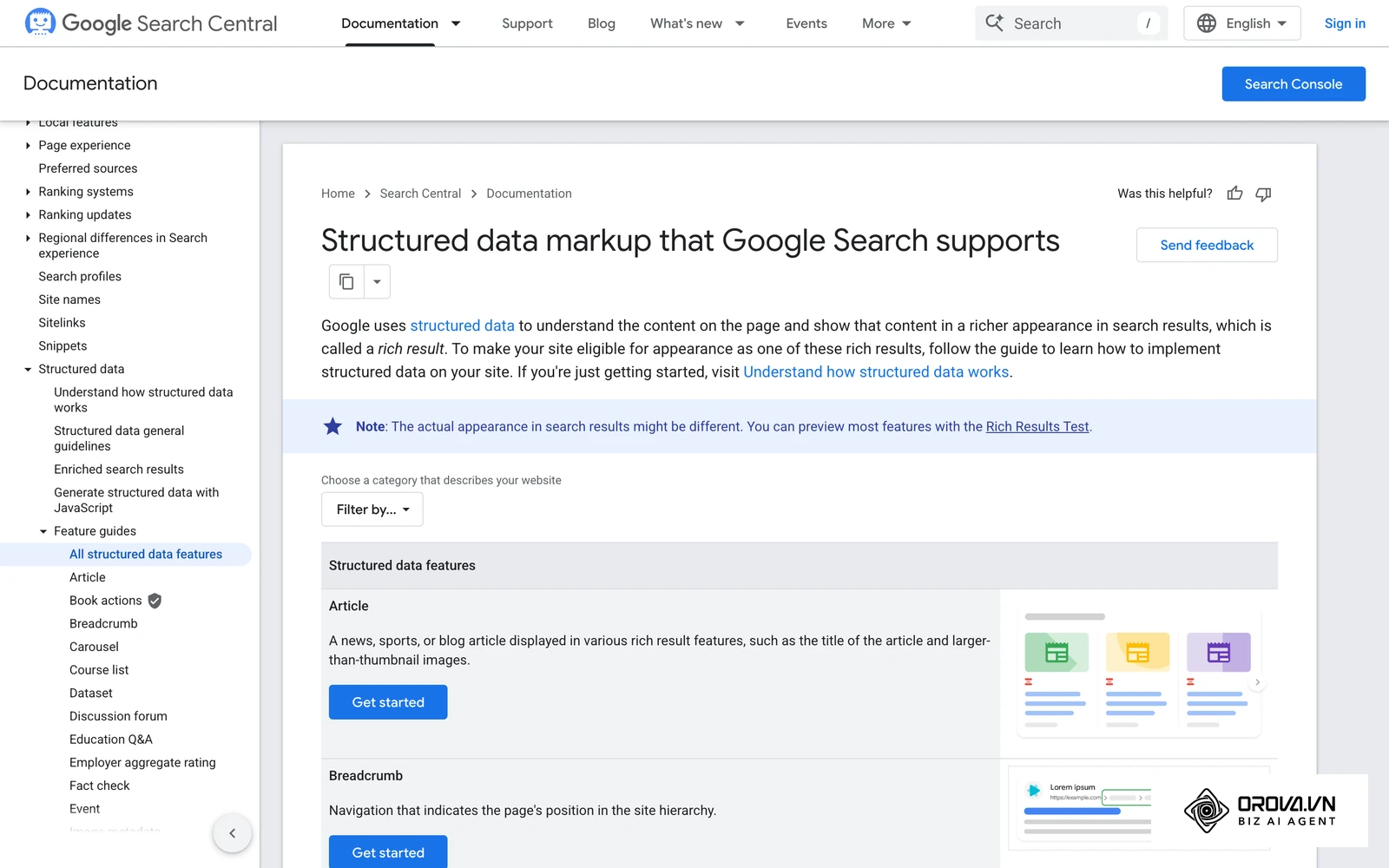
Task: Open the structured data link in intro
Action: 462,325
